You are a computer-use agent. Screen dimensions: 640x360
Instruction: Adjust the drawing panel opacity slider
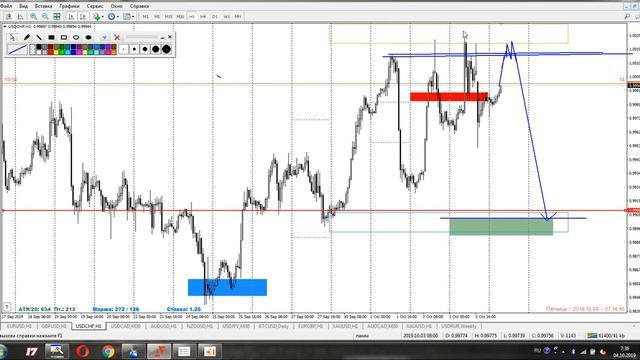pyautogui.click(x=142, y=37)
